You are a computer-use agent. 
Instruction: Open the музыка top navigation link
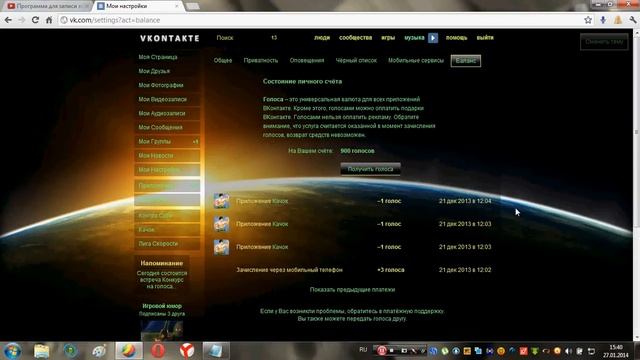pos(414,38)
